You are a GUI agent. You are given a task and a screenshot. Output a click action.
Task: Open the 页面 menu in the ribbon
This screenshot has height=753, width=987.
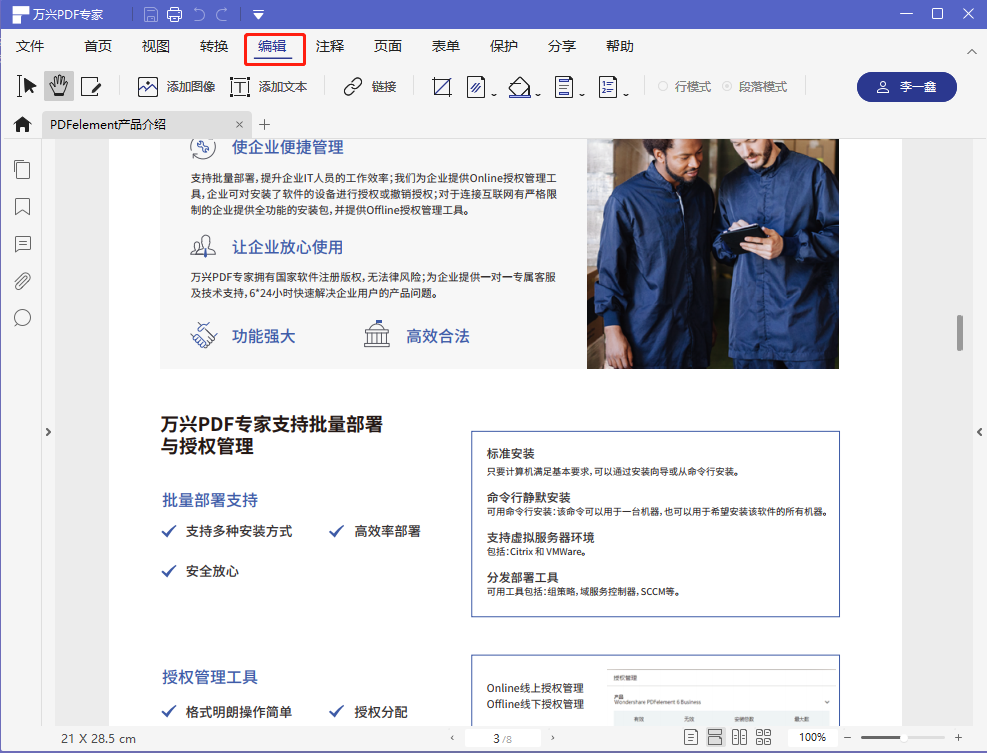[x=386, y=46]
